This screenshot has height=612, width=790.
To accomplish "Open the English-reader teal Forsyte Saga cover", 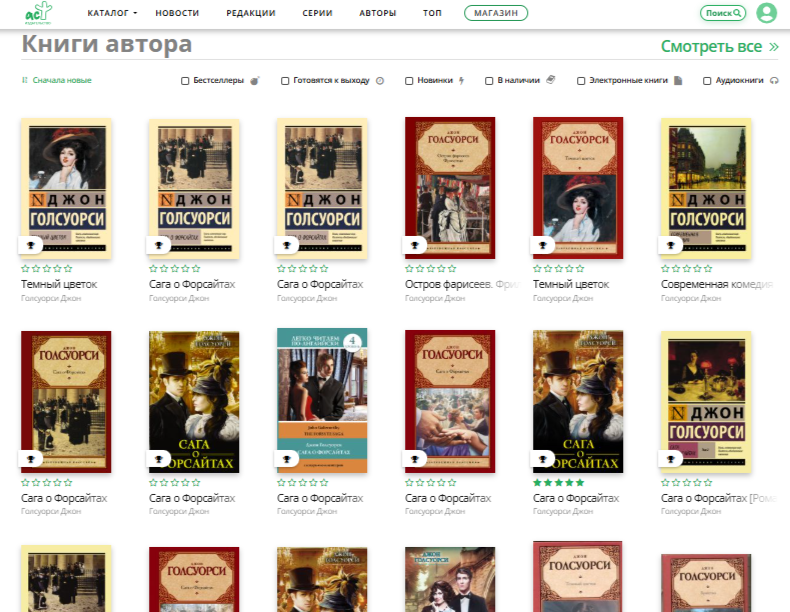I will (322, 400).
